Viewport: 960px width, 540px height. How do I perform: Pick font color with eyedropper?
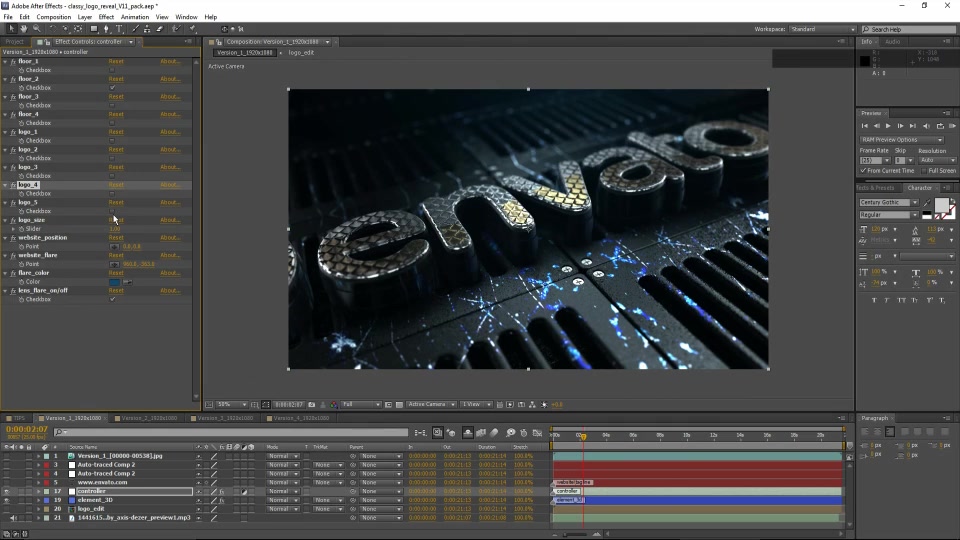coord(927,203)
